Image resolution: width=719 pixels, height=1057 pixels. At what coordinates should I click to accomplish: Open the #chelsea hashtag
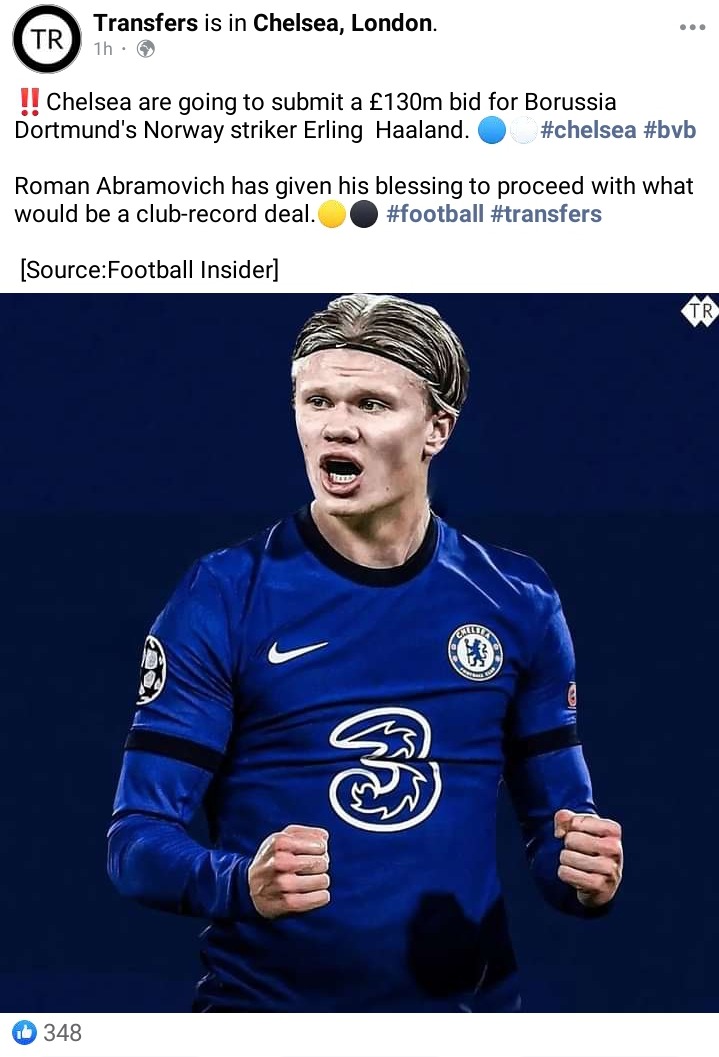(588, 129)
